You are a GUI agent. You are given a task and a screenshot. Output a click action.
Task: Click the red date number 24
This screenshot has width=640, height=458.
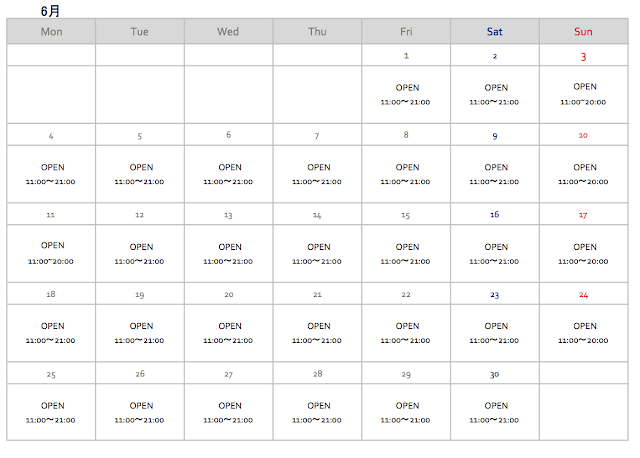click(583, 295)
